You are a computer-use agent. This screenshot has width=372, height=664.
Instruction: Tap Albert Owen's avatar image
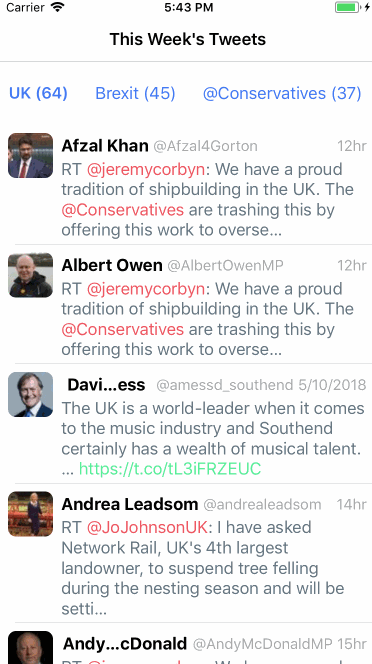point(31,275)
